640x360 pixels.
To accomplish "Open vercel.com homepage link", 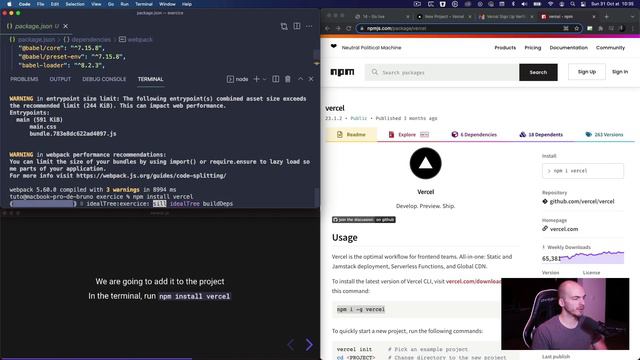I will click(564, 229).
